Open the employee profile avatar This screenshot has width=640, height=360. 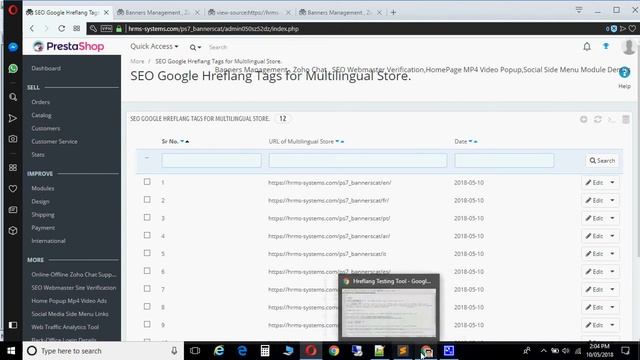(x=629, y=47)
